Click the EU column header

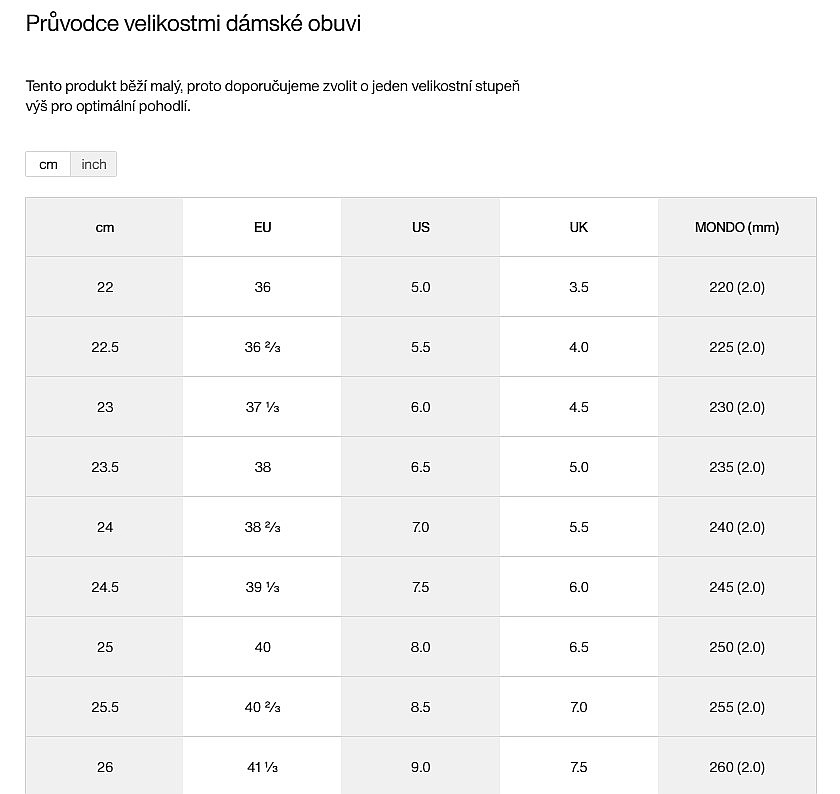coord(262,227)
